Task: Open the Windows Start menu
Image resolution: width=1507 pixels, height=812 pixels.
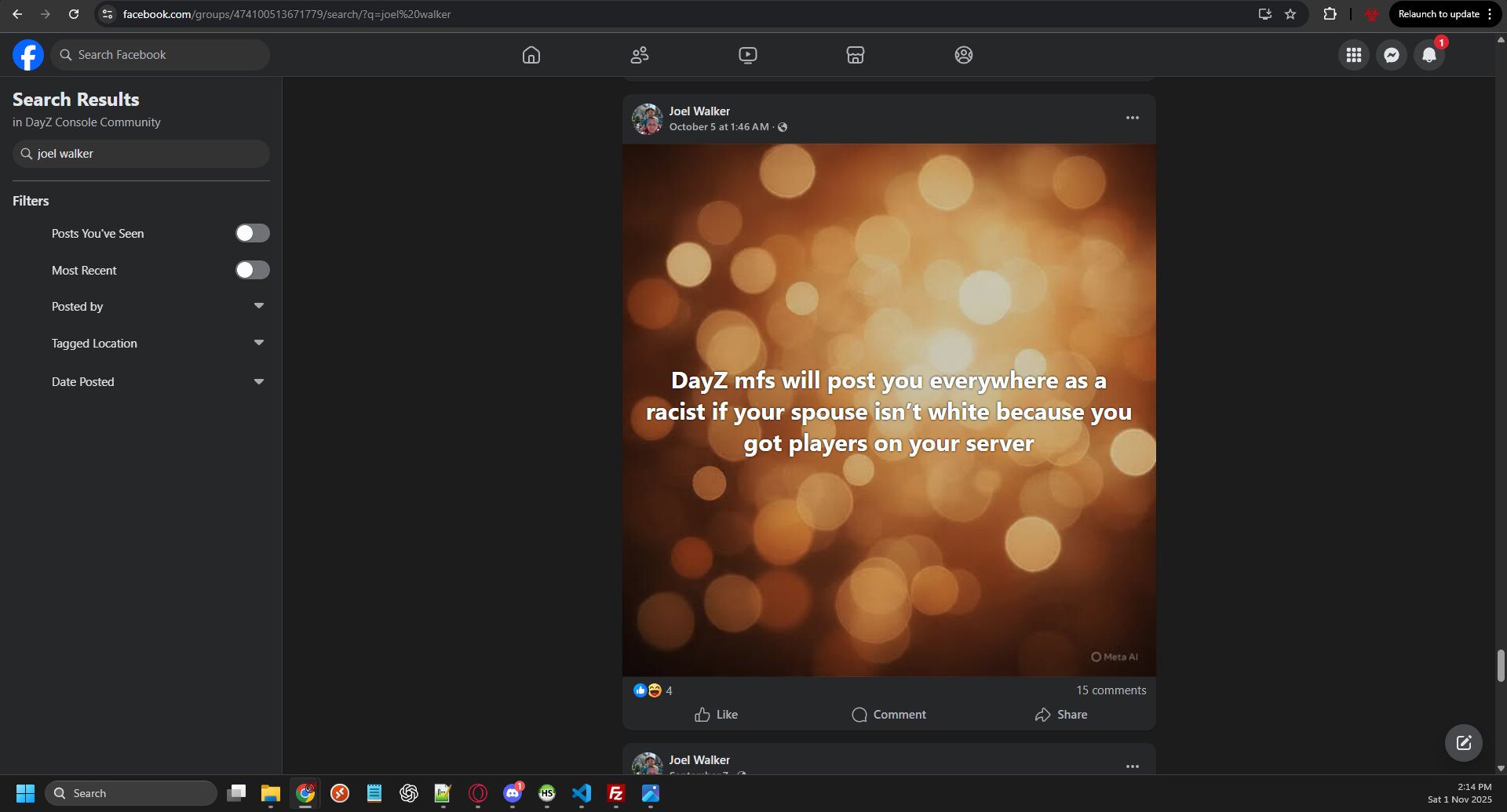Action: click(25, 793)
